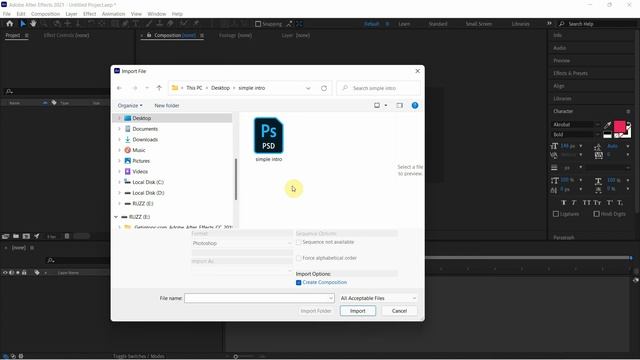Open the Animation menu
640x360 pixels.
(113, 14)
